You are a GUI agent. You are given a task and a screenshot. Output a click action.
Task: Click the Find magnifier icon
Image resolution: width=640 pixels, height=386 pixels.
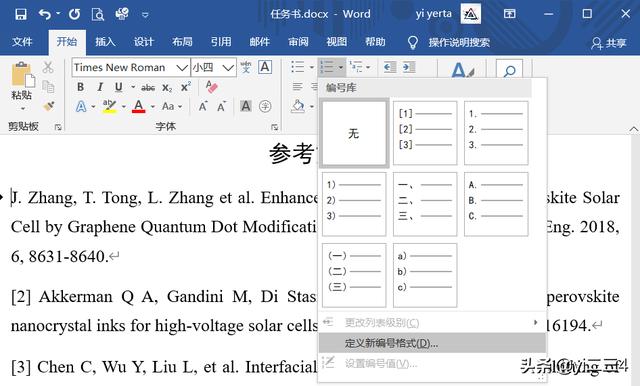point(509,70)
